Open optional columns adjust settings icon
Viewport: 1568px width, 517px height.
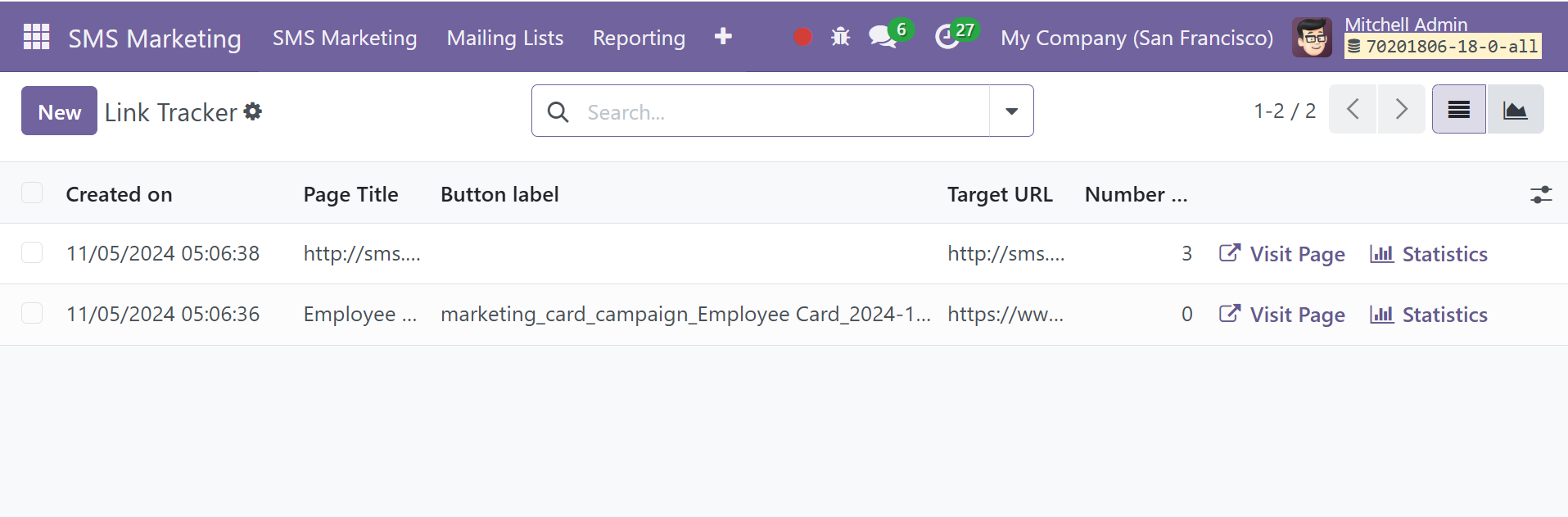click(1541, 194)
